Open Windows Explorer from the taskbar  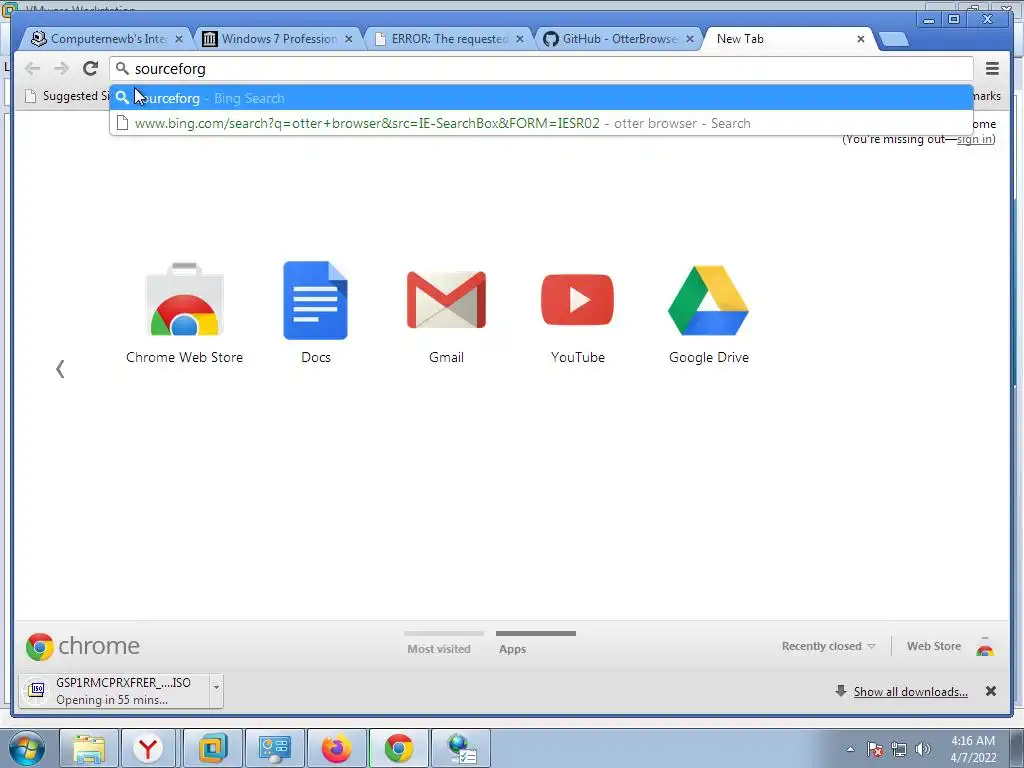pyautogui.click(x=89, y=748)
